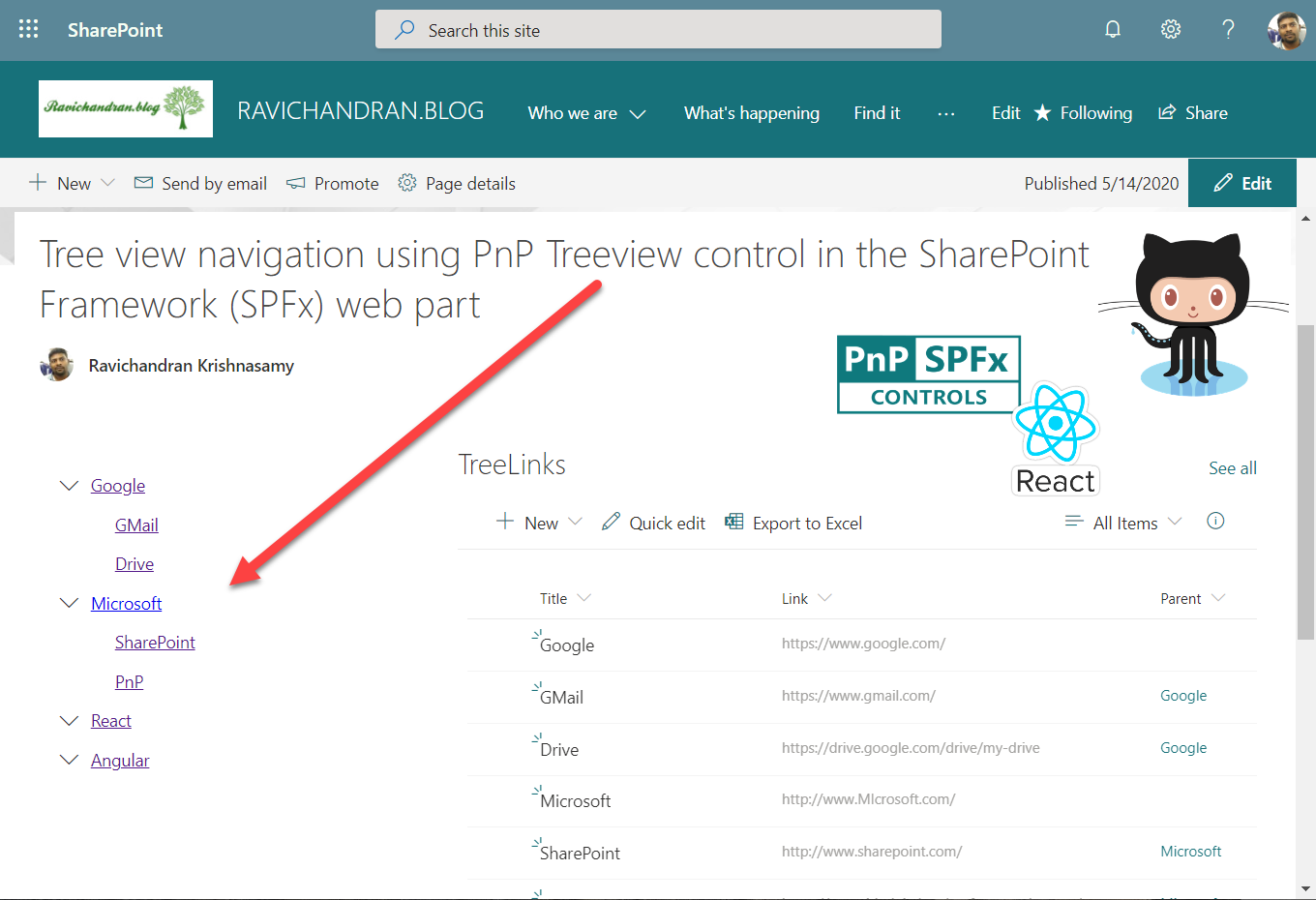1316x900 pixels.
Task: Open the All Items view dropdown
Action: pos(1123,523)
